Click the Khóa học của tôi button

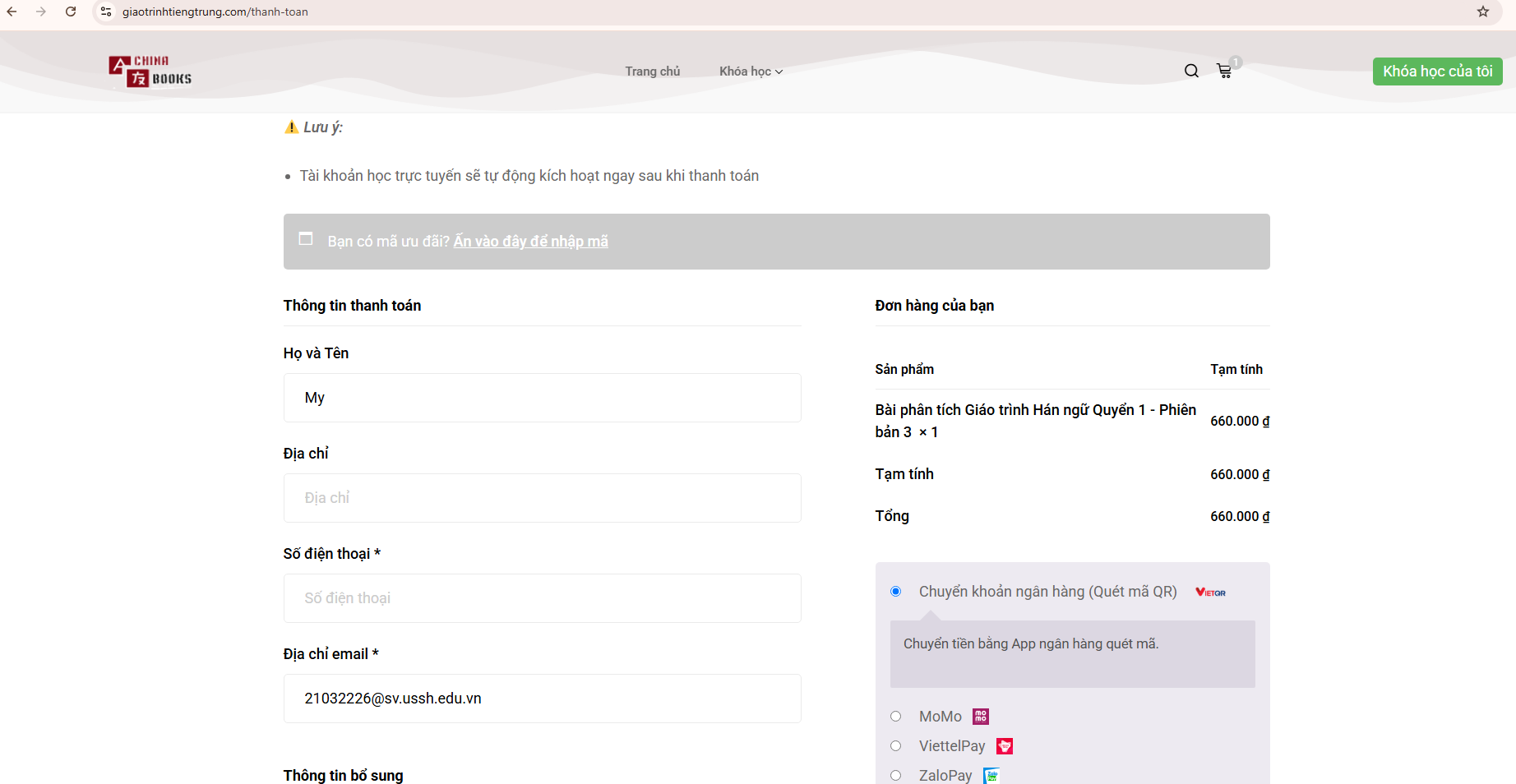coord(1437,71)
